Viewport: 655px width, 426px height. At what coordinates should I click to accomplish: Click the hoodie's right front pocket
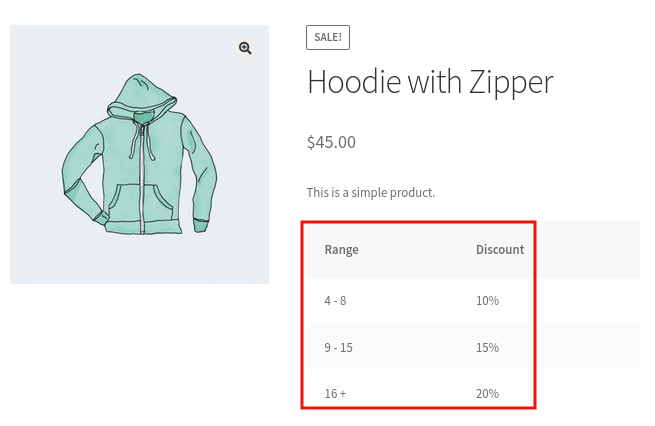click(x=165, y=201)
